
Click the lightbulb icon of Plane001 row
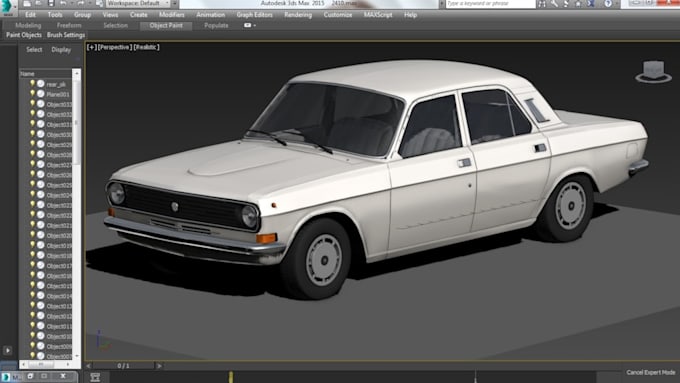pyautogui.click(x=32, y=93)
